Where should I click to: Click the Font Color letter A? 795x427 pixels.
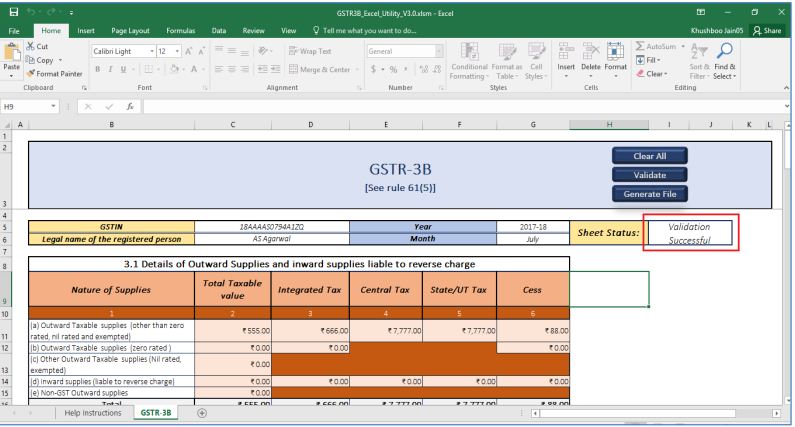click(x=194, y=69)
